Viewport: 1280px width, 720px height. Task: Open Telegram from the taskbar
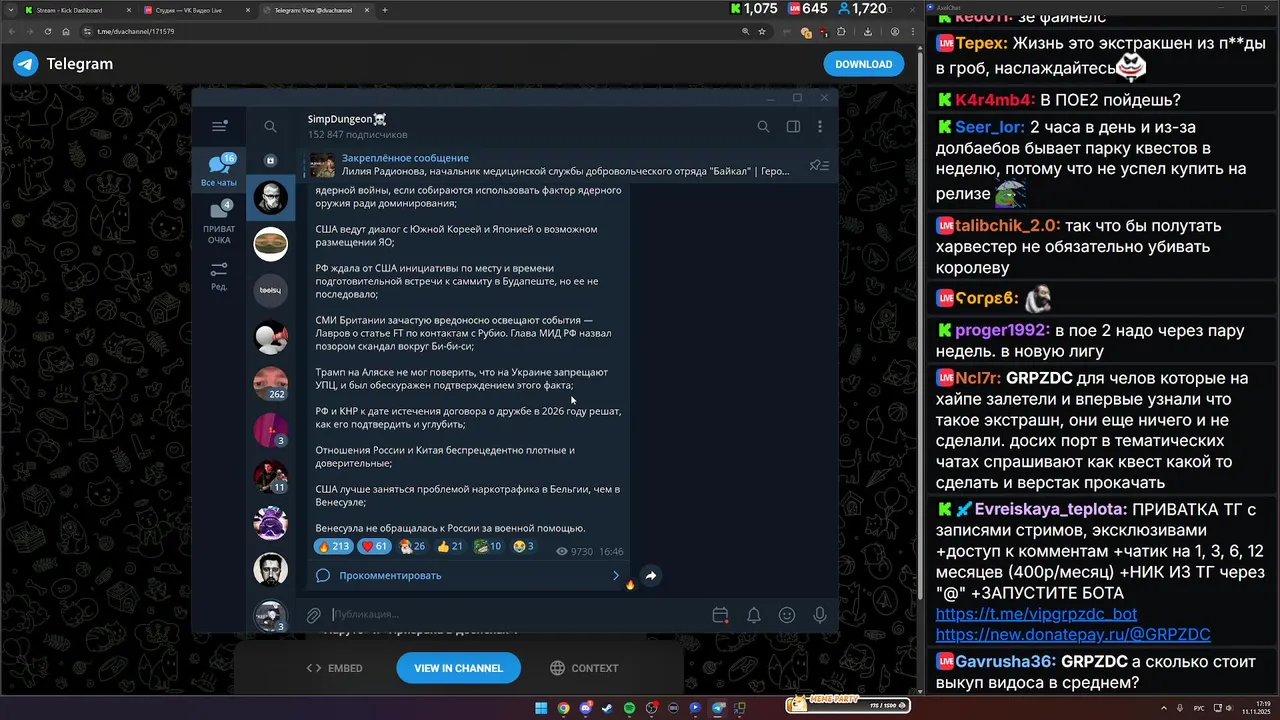[717, 708]
